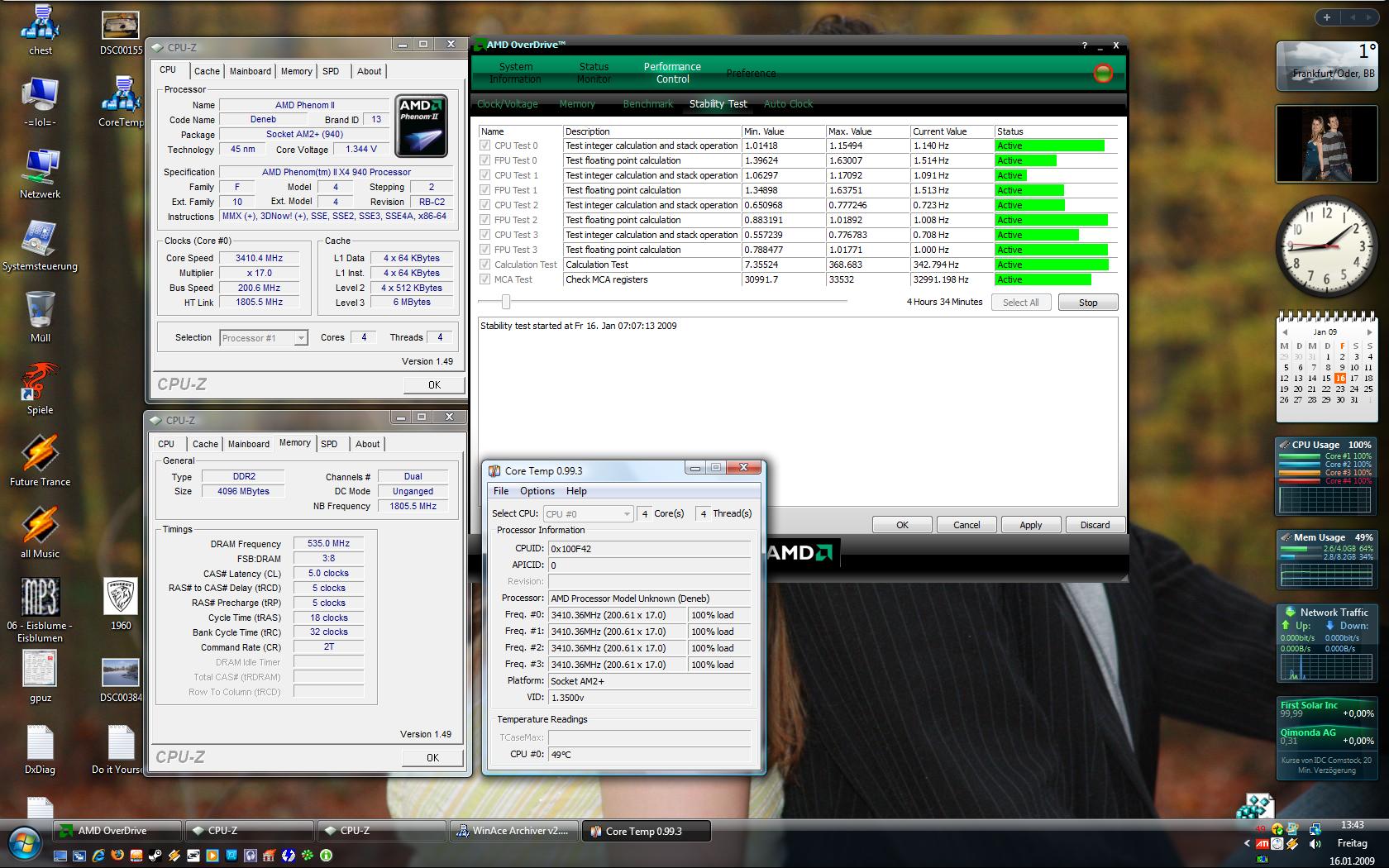The height and width of the screenshot is (868, 1389).
Task: Click the network connection tray icon
Action: click(1315, 828)
